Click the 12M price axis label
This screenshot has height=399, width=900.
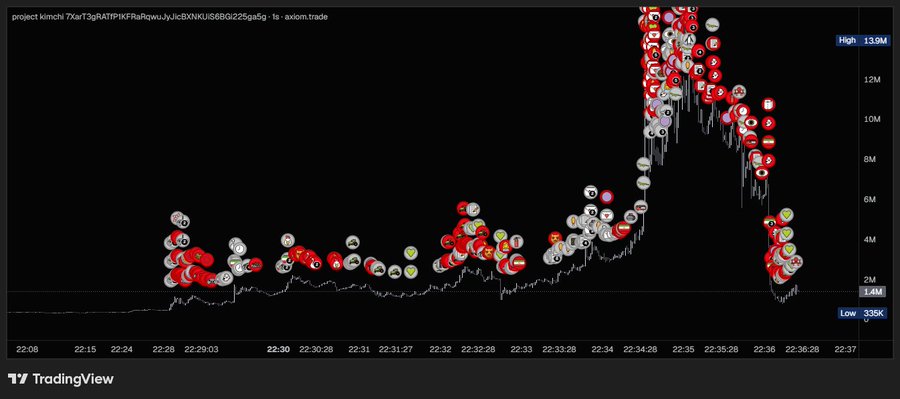pos(872,80)
